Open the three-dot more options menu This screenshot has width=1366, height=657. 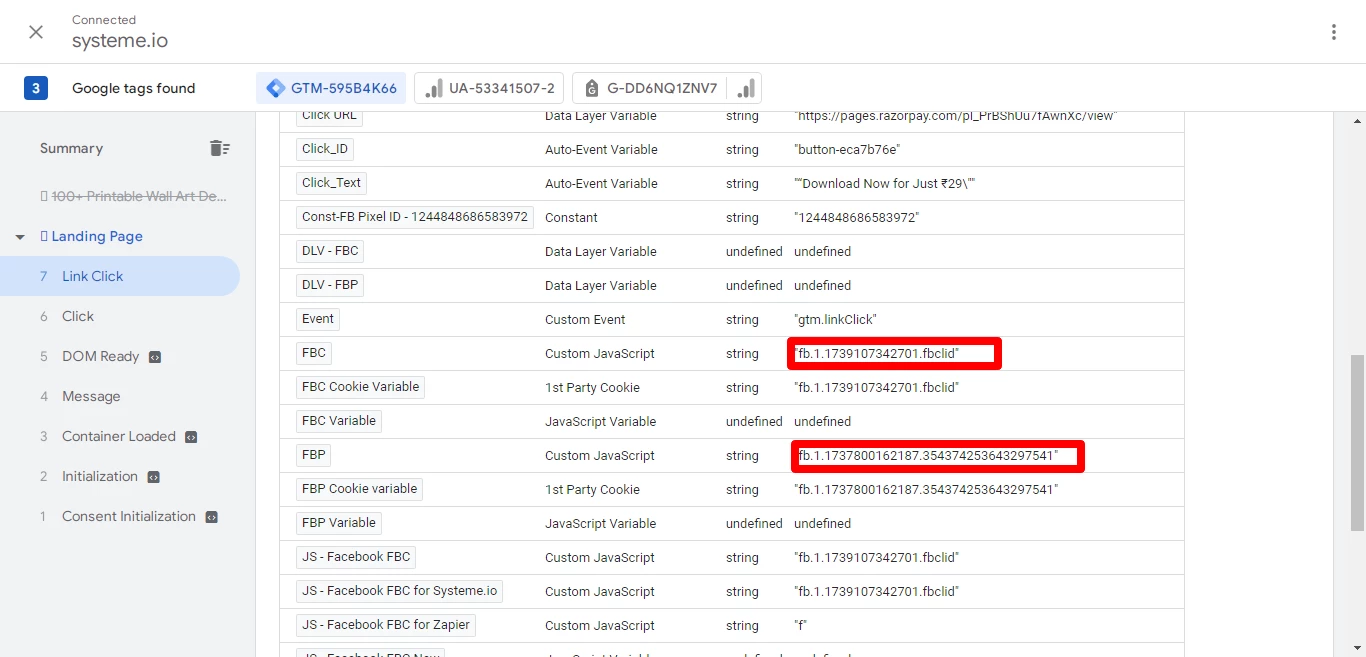pos(1333,32)
